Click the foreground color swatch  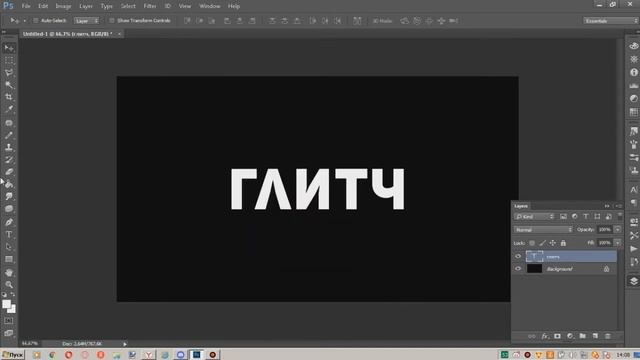(x=6, y=304)
